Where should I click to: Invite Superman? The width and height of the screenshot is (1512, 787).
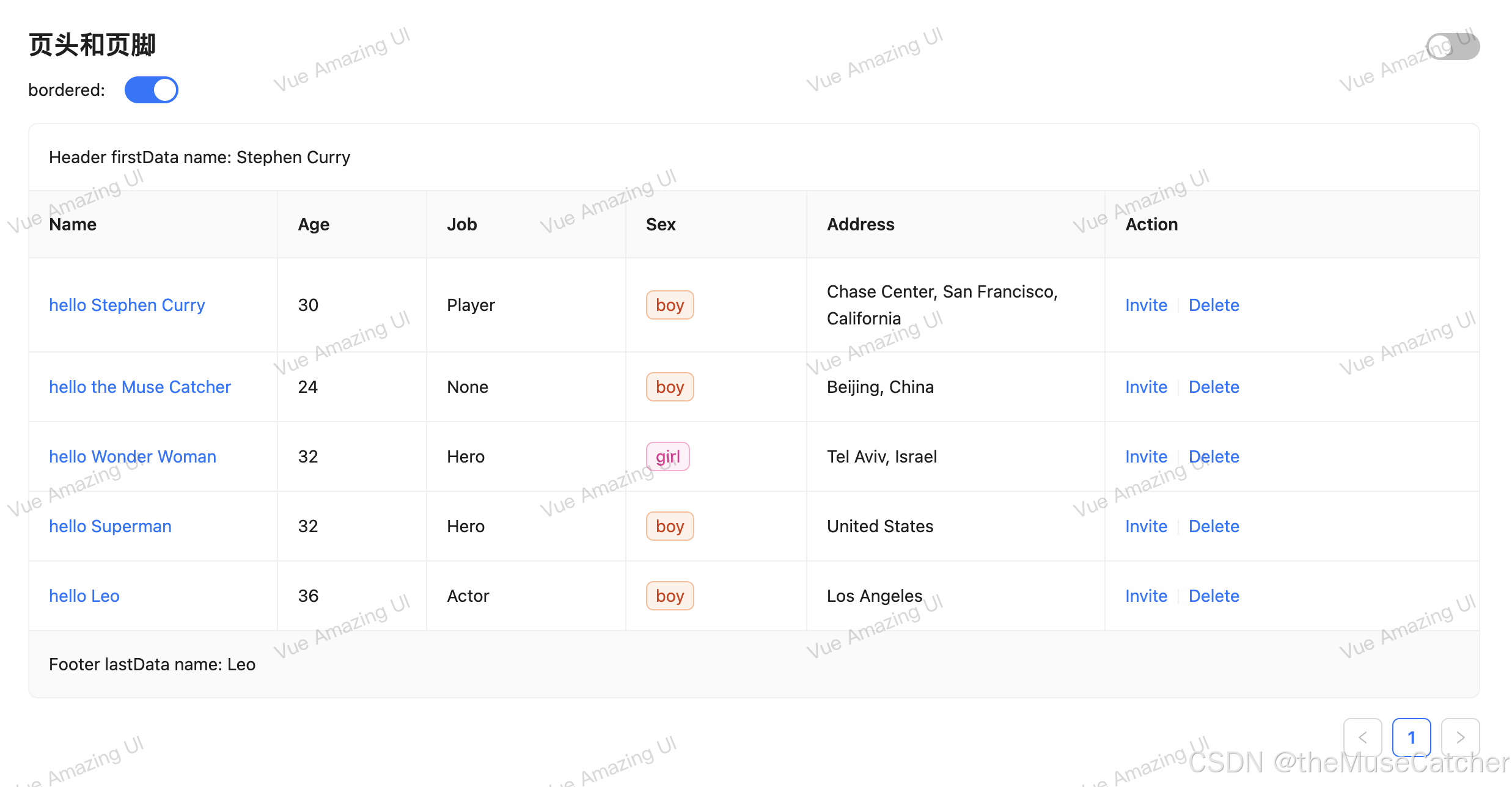(1146, 526)
